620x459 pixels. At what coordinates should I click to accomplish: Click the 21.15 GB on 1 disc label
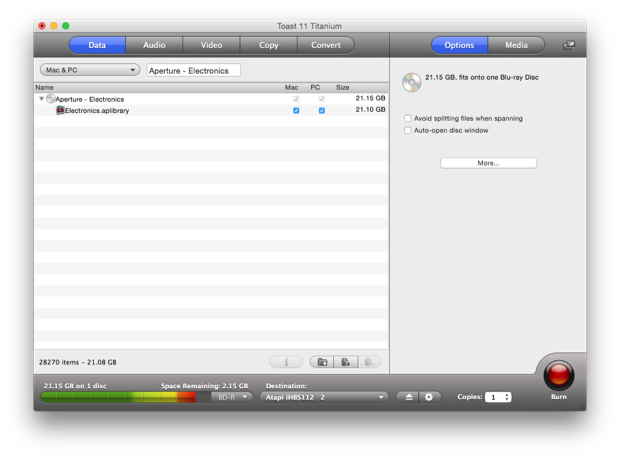pyautogui.click(x=75, y=385)
